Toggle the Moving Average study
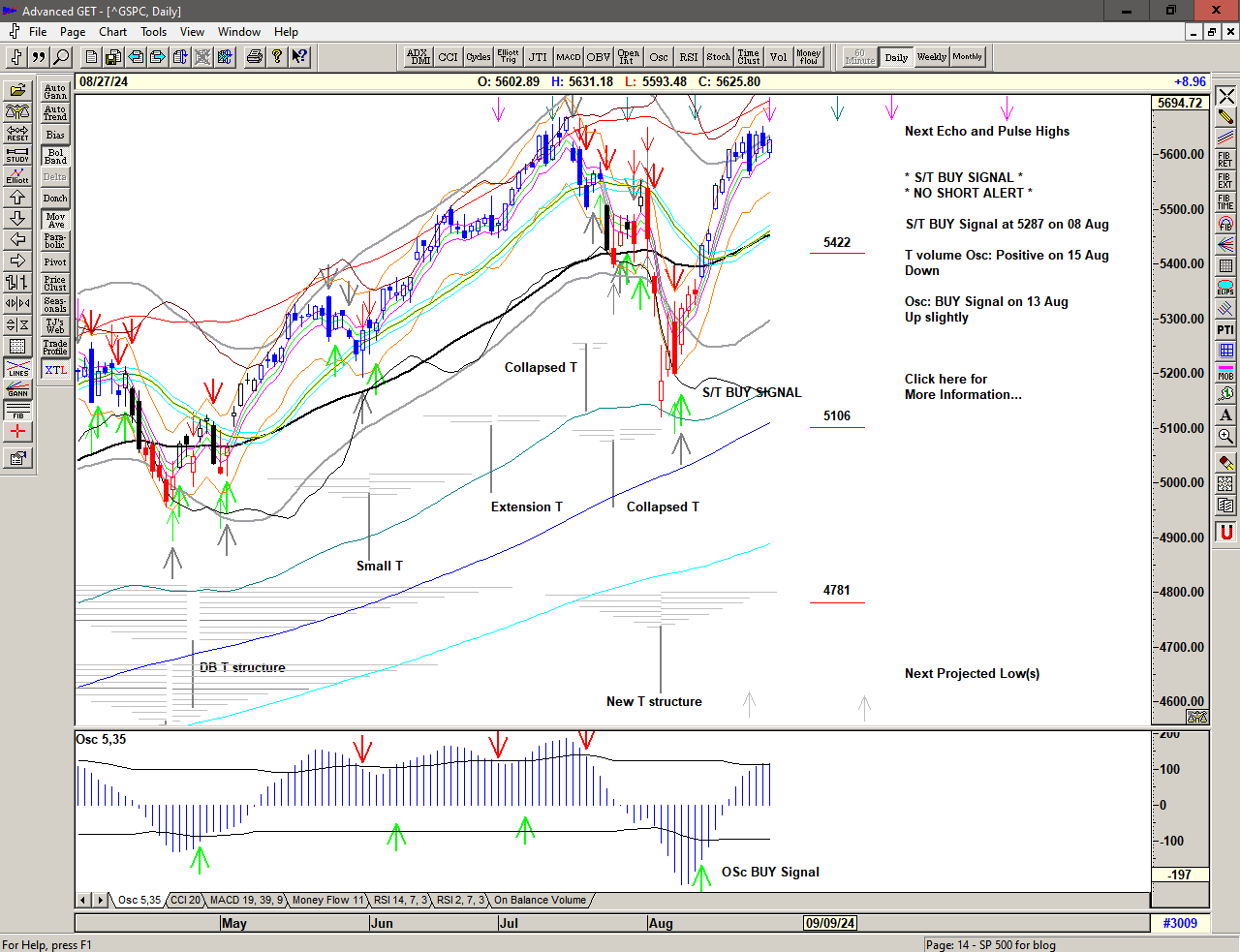The width and height of the screenshot is (1240, 952). tap(55, 220)
